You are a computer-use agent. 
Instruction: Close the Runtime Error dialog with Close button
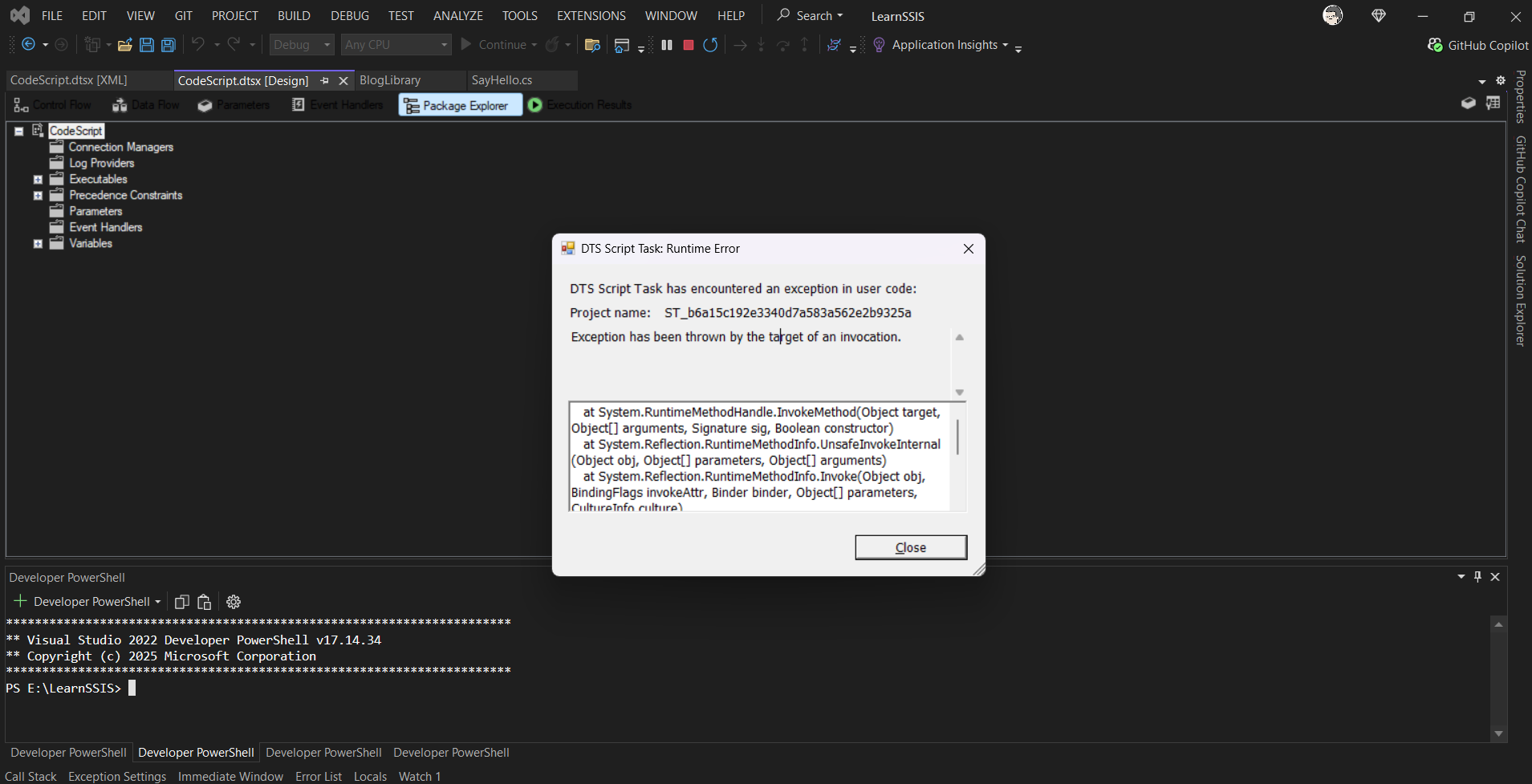point(911,547)
